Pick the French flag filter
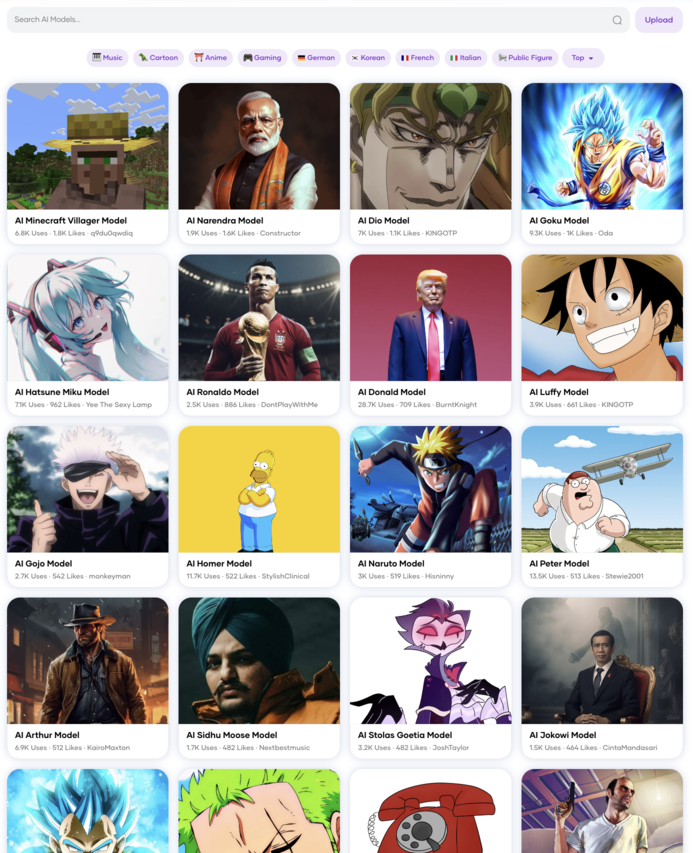This screenshot has width=693, height=853. pyautogui.click(x=417, y=58)
